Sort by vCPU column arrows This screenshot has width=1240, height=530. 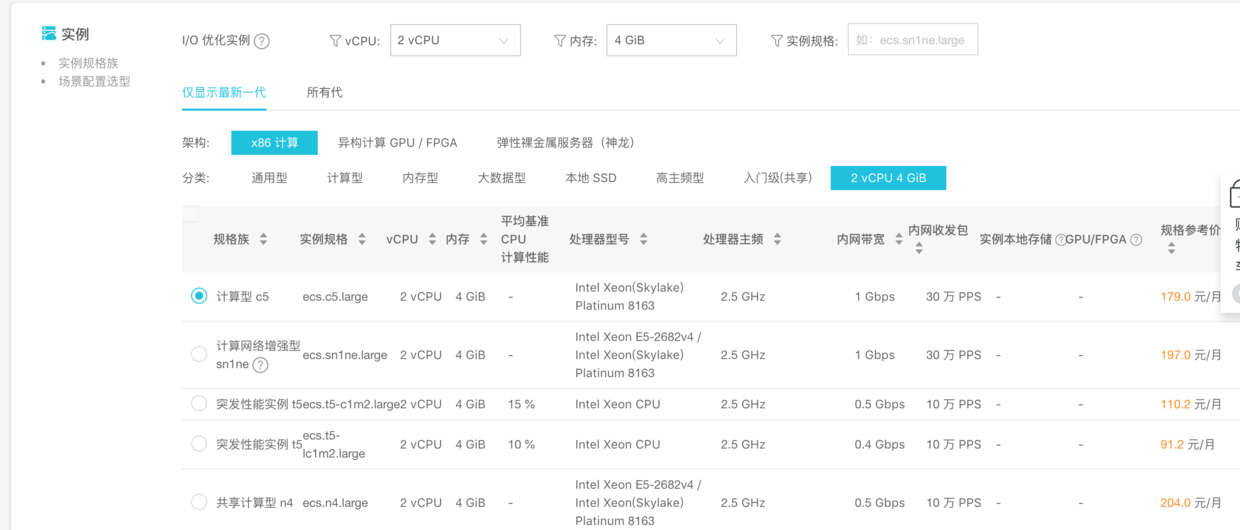(432, 239)
